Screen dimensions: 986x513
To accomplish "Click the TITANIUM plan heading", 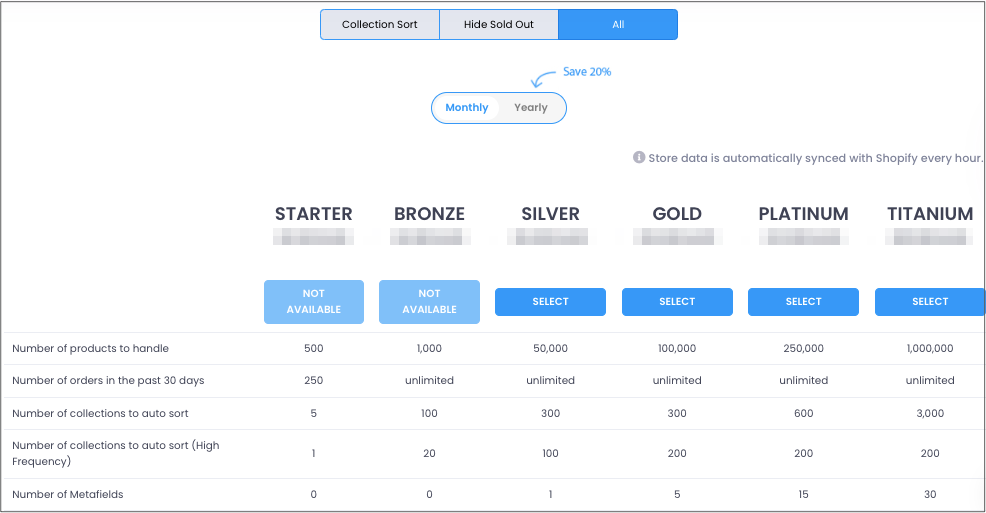I will (x=930, y=214).
